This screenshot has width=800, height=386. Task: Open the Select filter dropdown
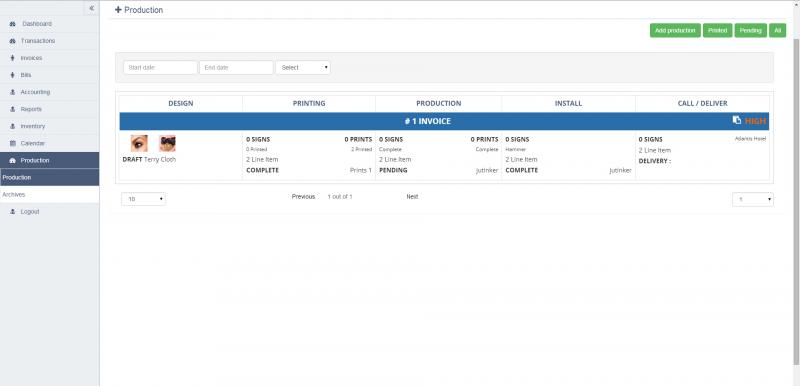click(303, 67)
